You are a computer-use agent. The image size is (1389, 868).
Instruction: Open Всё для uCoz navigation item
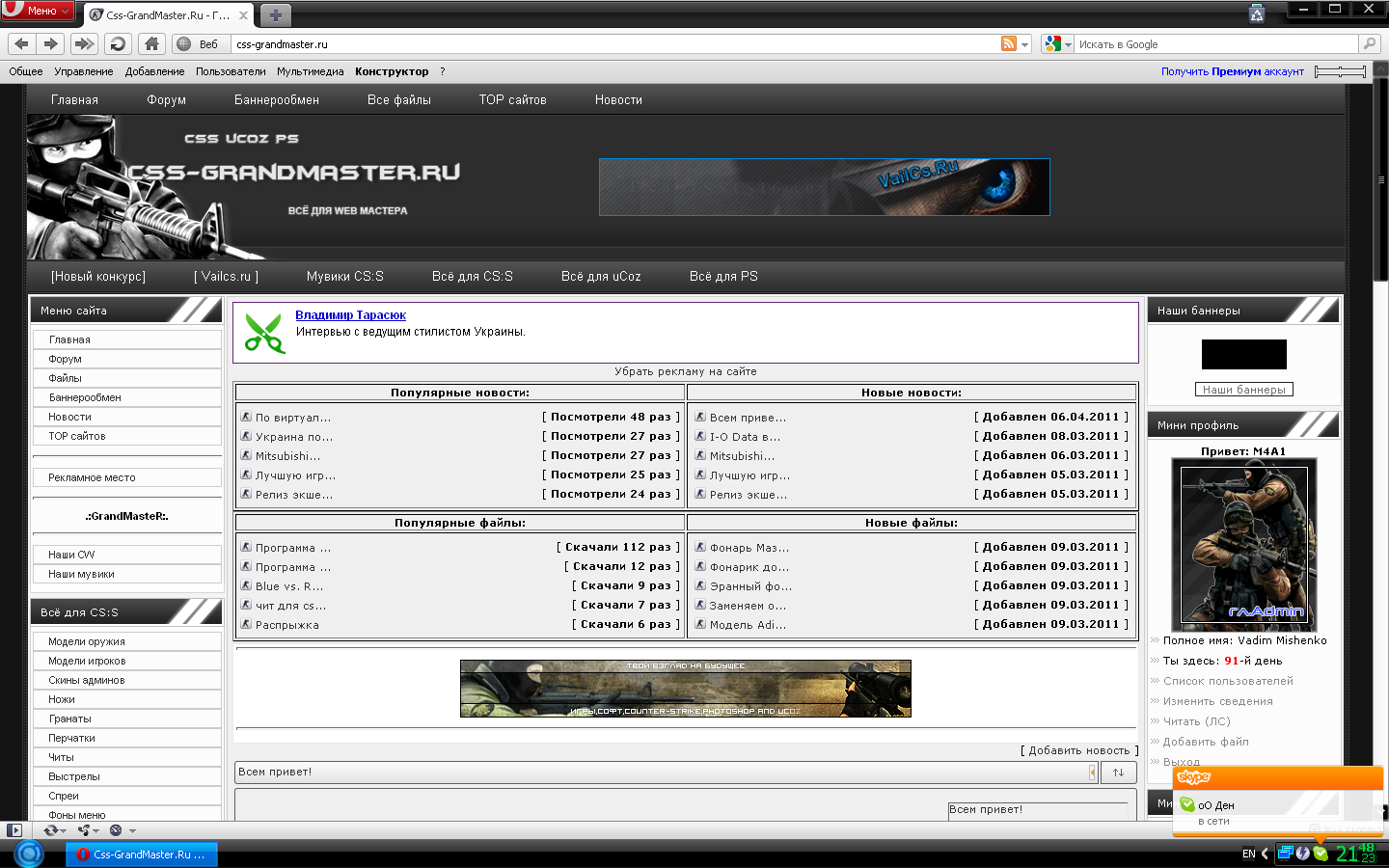coord(601,276)
